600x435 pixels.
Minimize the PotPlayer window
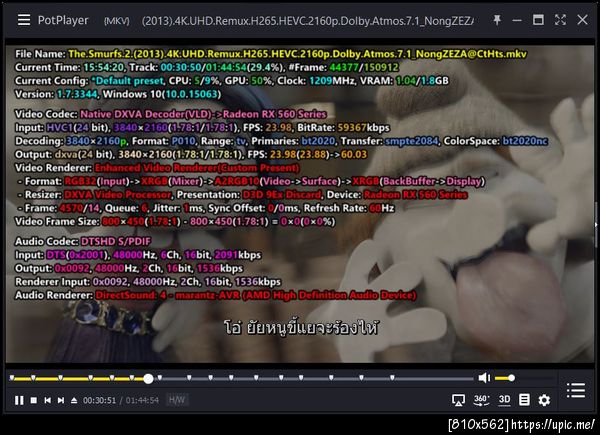click(x=517, y=20)
